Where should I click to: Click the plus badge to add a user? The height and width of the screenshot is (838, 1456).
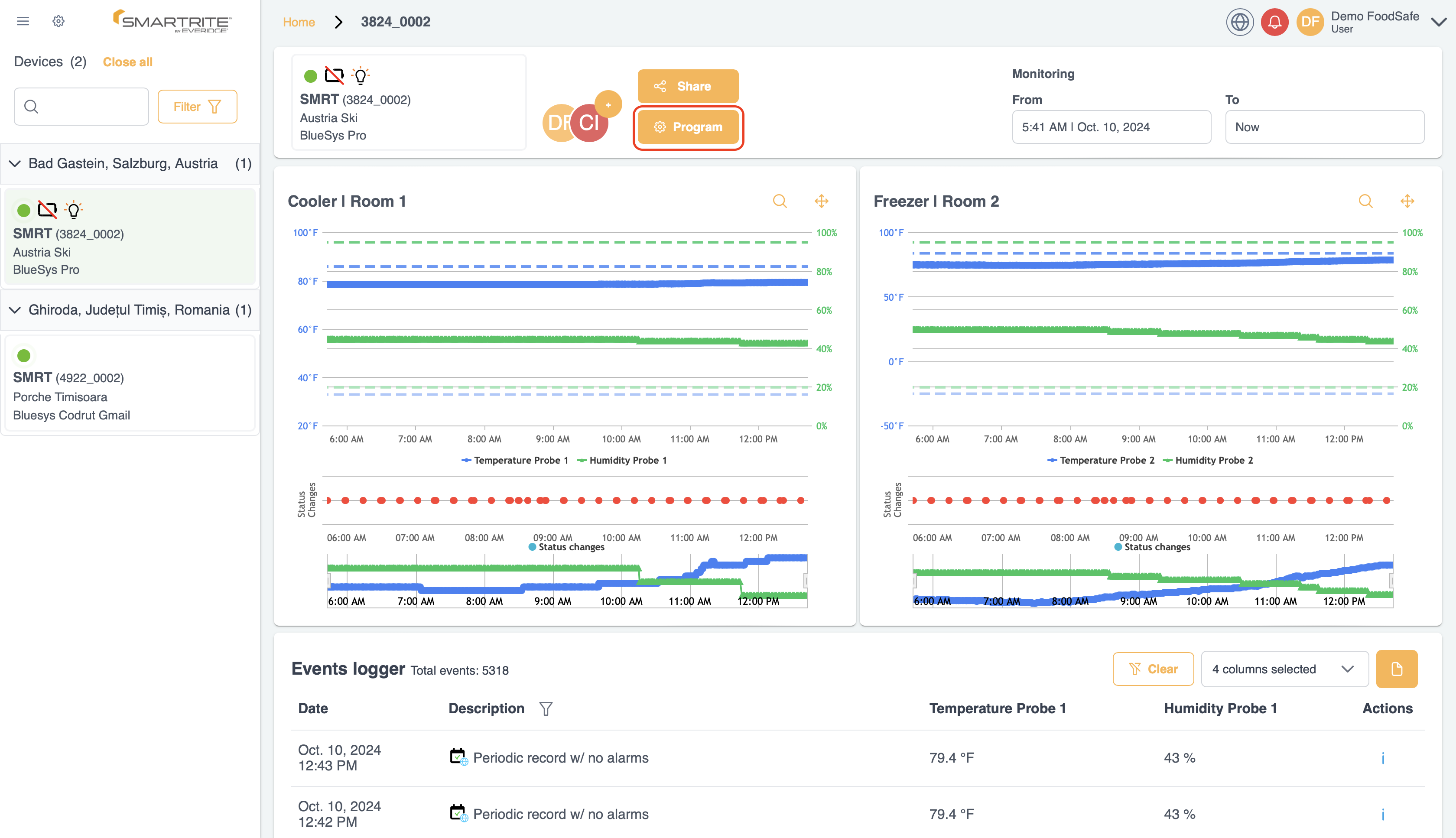(608, 105)
